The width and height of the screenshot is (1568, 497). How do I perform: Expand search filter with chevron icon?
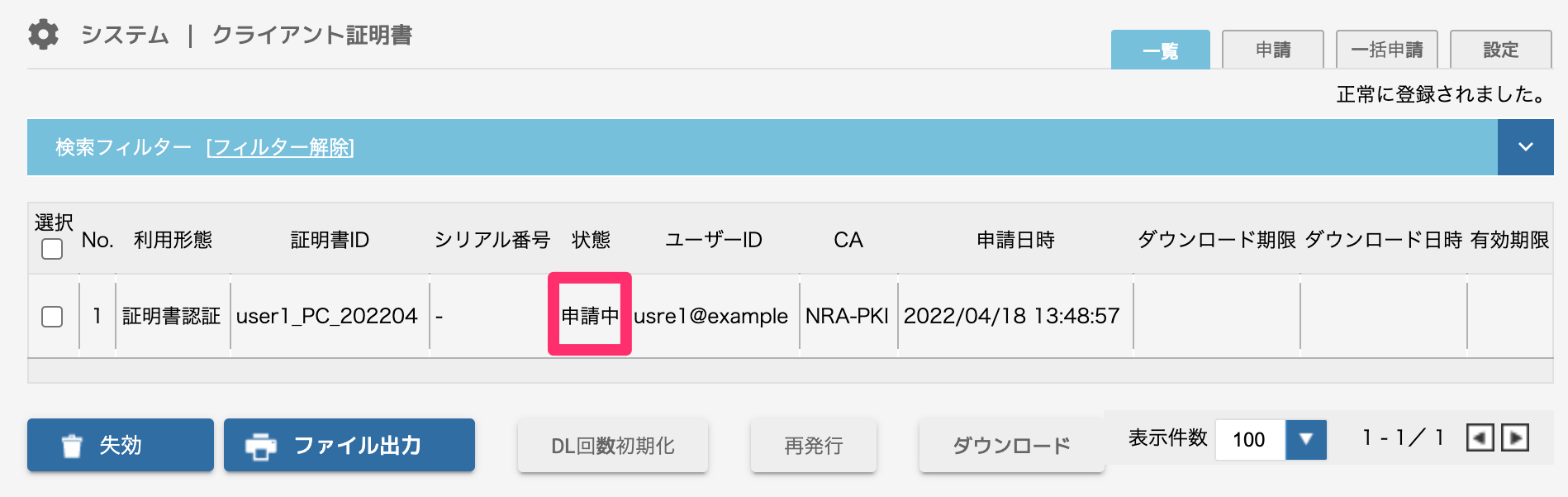(x=1526, y=147)
